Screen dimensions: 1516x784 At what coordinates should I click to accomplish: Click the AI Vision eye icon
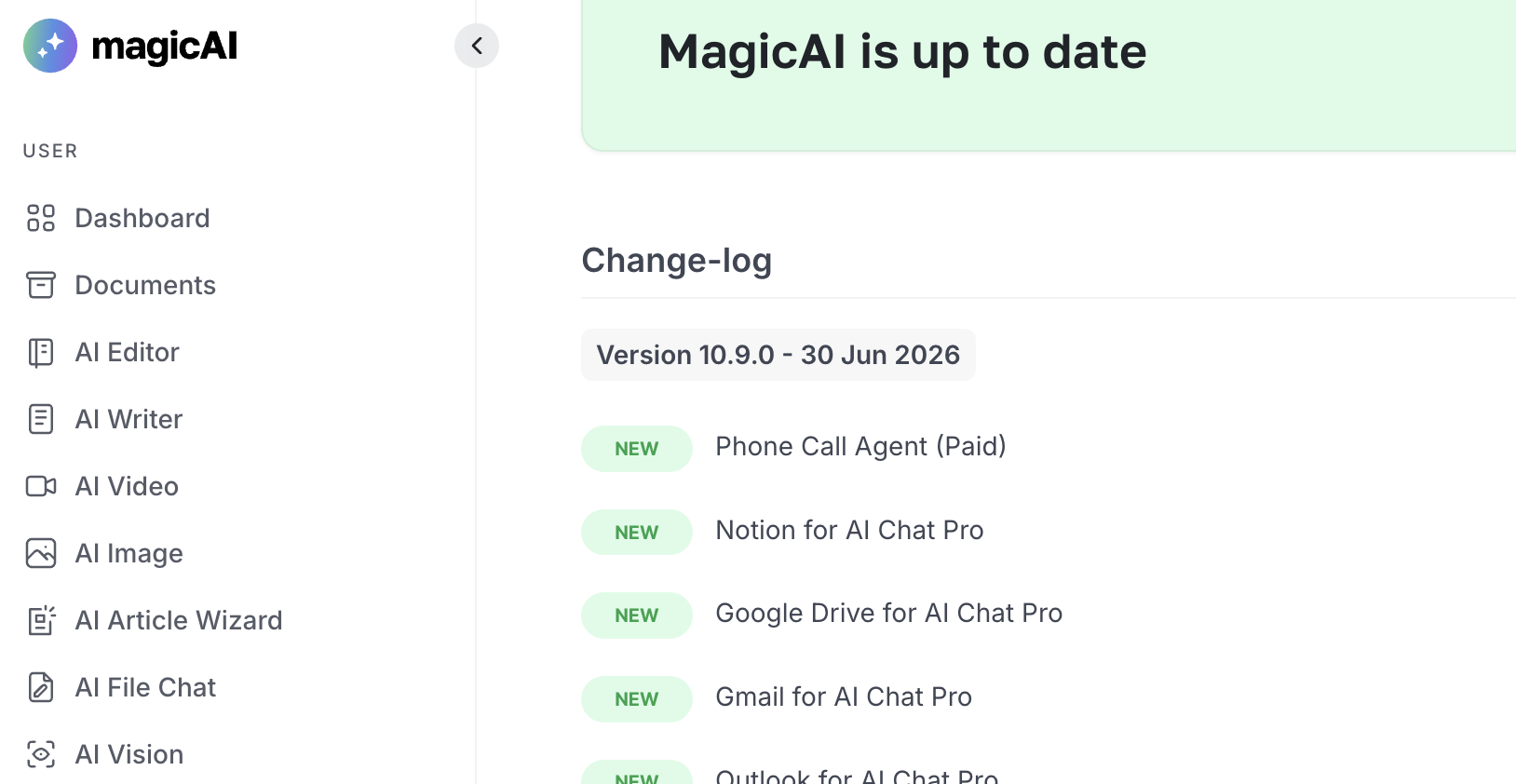pyautogui.click(x=41, y=754)
